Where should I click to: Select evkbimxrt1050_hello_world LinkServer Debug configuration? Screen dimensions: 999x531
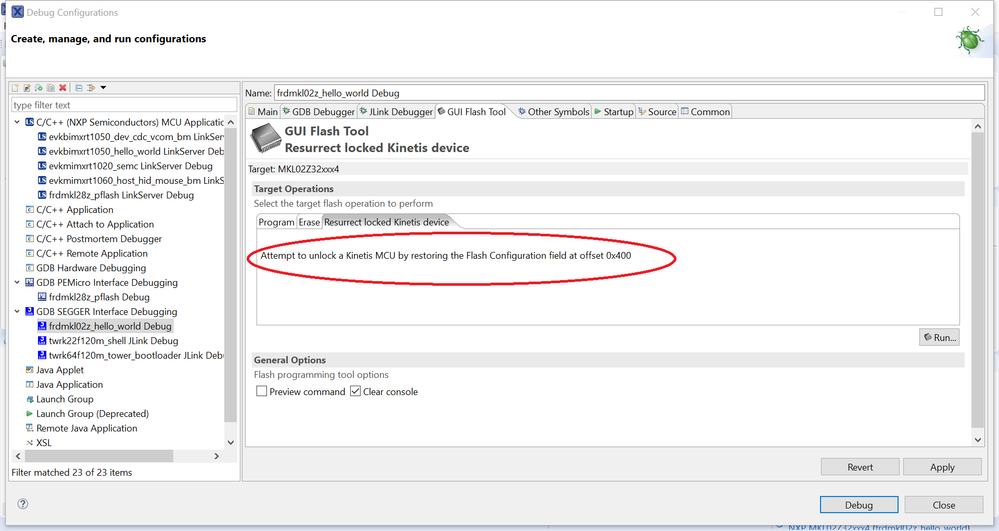pyautogui.click(x=131, y=151)
